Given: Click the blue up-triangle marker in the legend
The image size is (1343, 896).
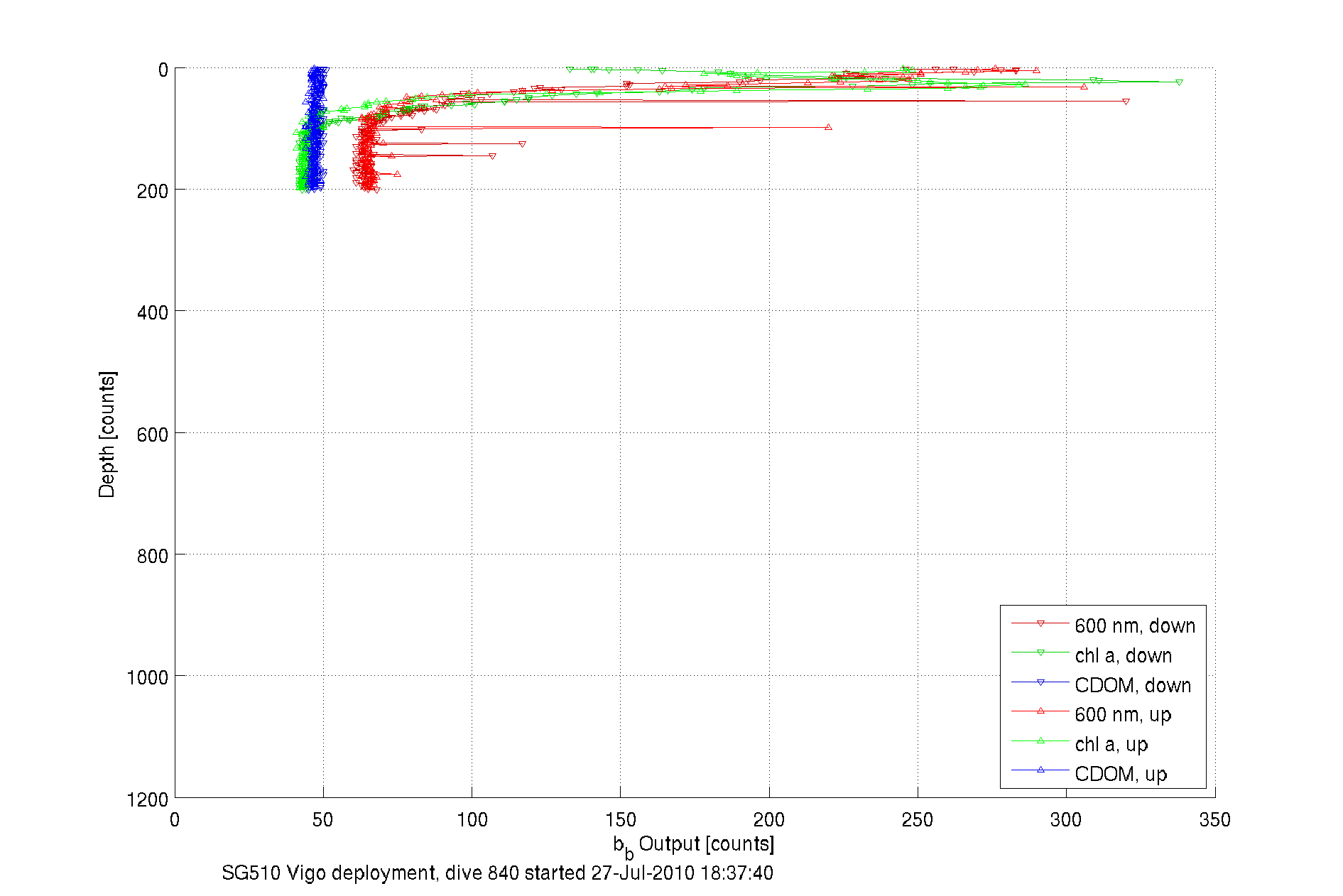Looking at the screenshot, I should (x=1040, y=770).
